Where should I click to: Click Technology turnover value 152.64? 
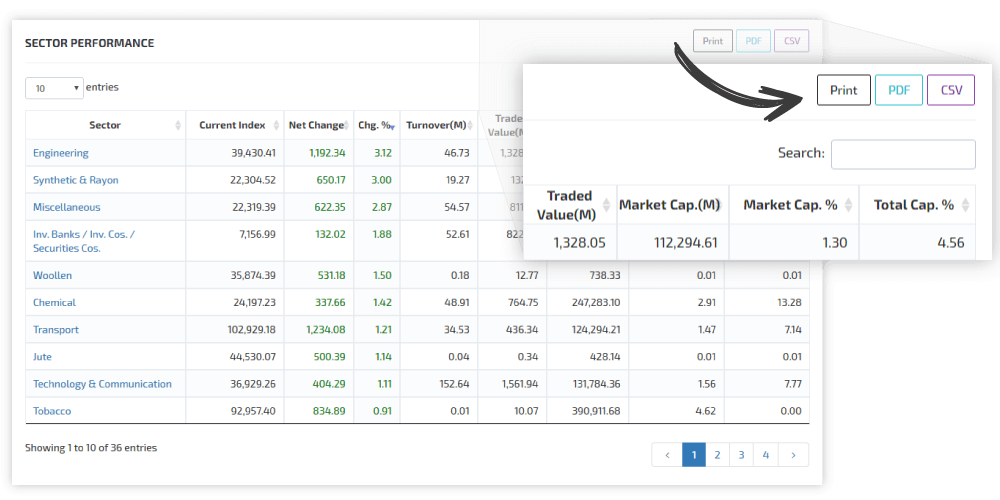(x=455, y=384)
